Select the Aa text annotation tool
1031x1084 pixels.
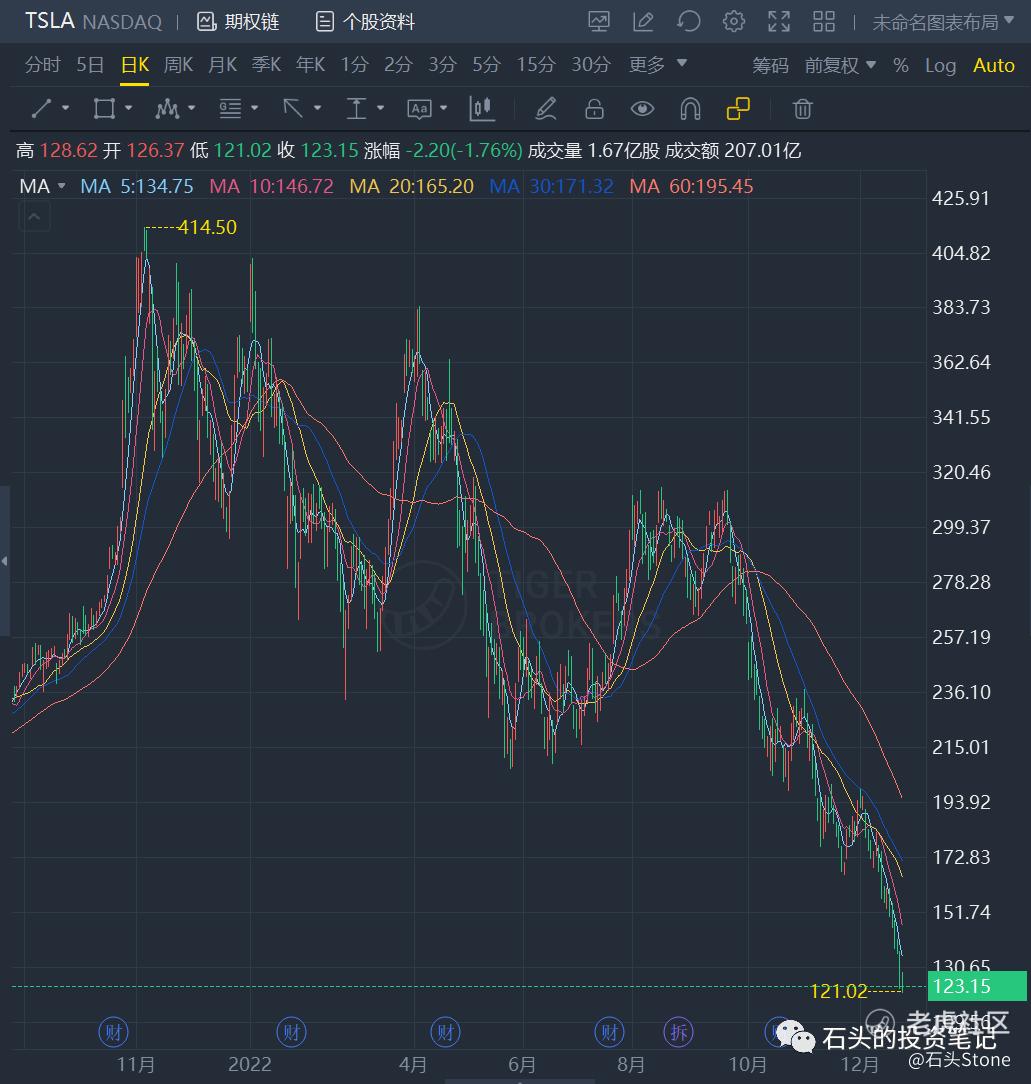[419, 109]
